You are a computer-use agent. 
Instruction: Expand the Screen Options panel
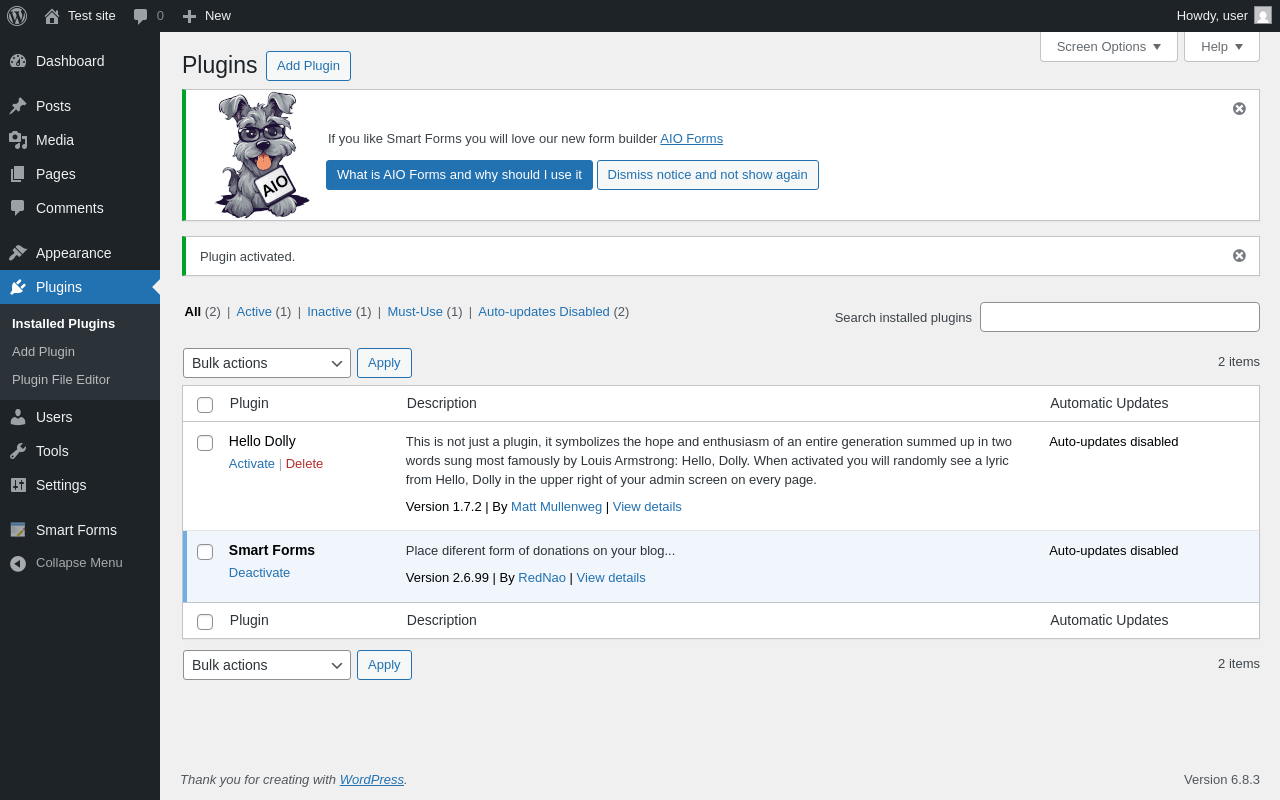coord(1109,46)
